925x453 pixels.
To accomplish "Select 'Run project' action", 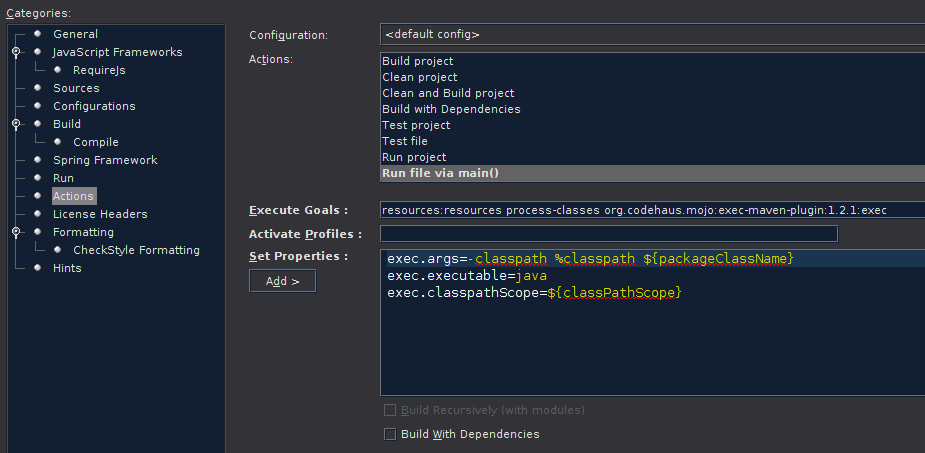I will (652, 157).
